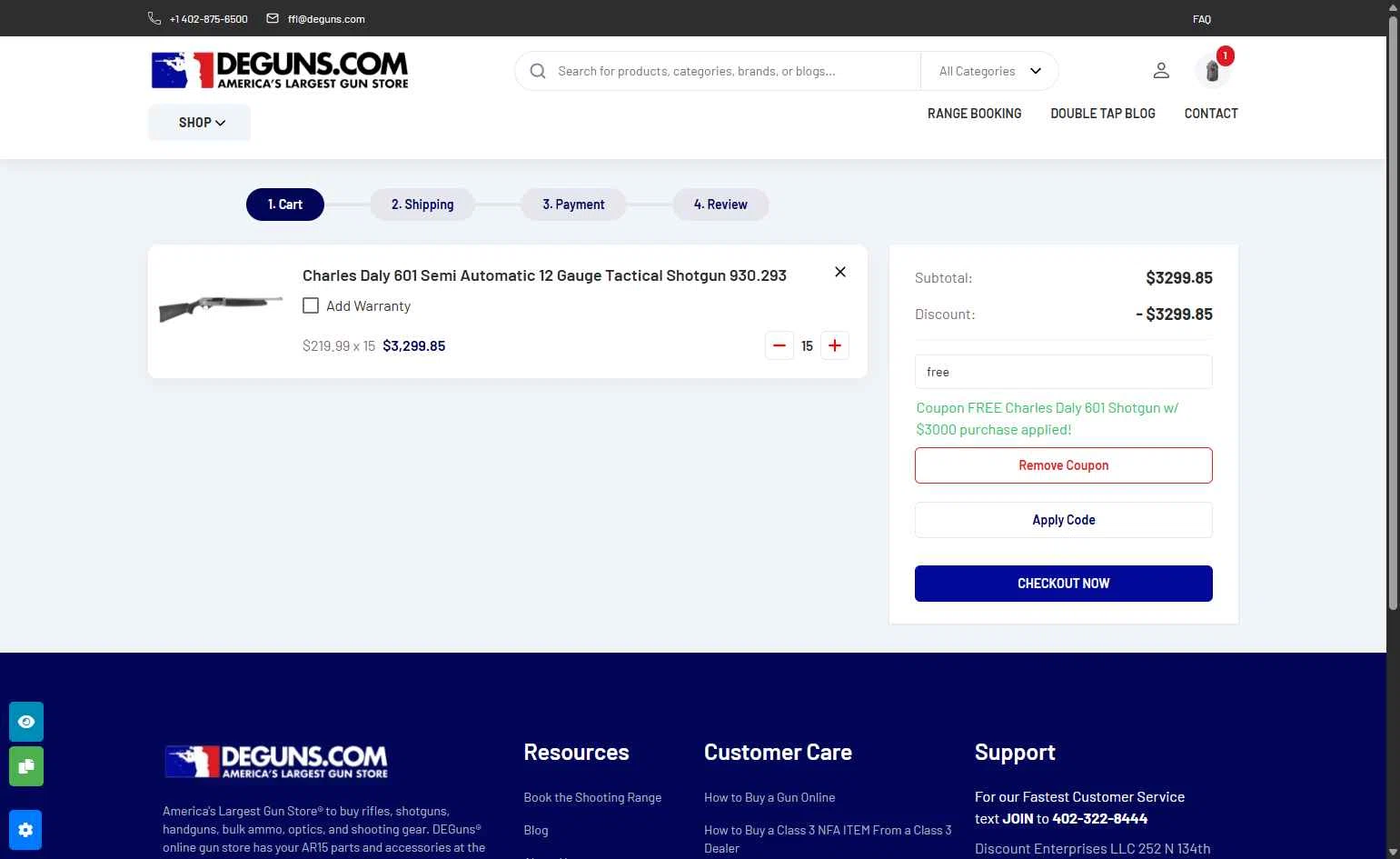Click the phone number +1 402-875-6500

tap(208, 19)
